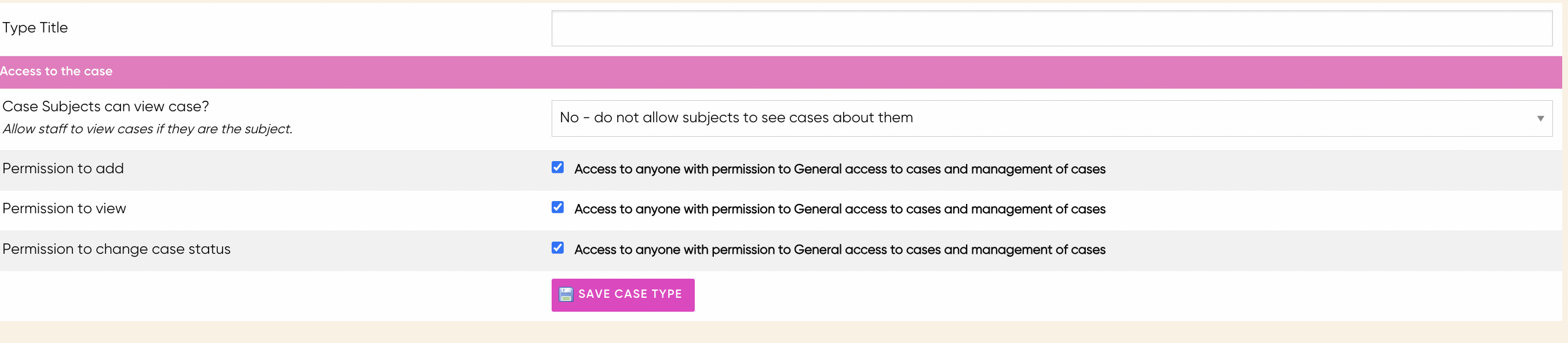Click the 'Permission to view' row label
1568x343 pixels.
point(64,209)
